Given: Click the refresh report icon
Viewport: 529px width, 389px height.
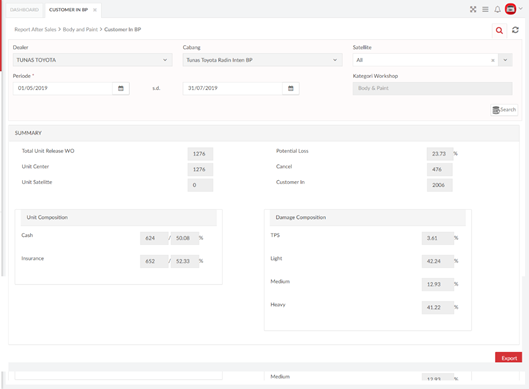Looking at the screenshot, I should [x=515, y=30].
